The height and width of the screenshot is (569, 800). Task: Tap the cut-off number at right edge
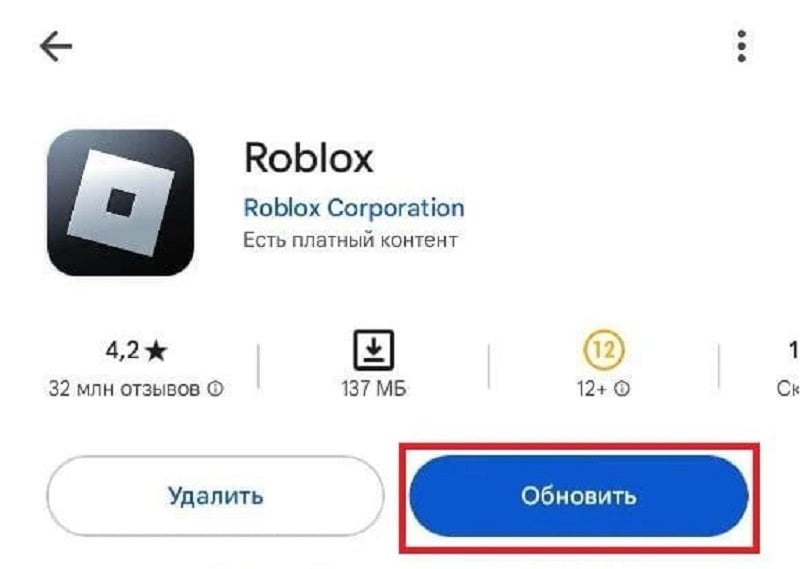(x=794, y=351)
